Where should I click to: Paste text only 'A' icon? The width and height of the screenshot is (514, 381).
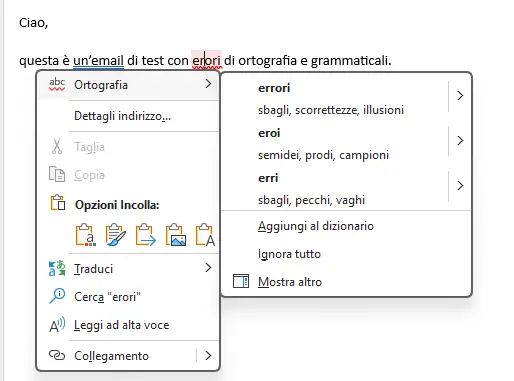point(205,235)
